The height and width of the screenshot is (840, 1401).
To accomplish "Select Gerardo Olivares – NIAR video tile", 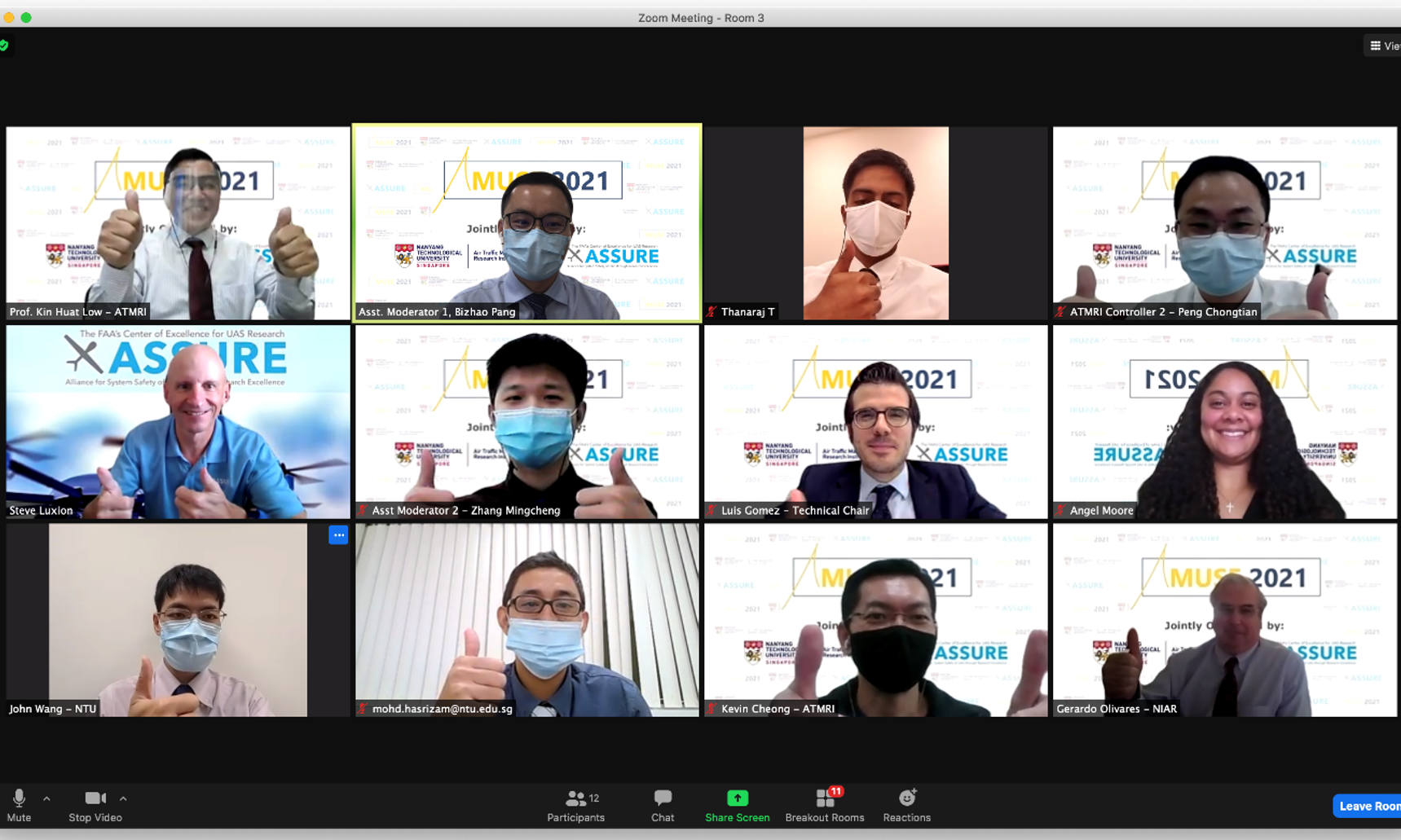I will 1224,620.
